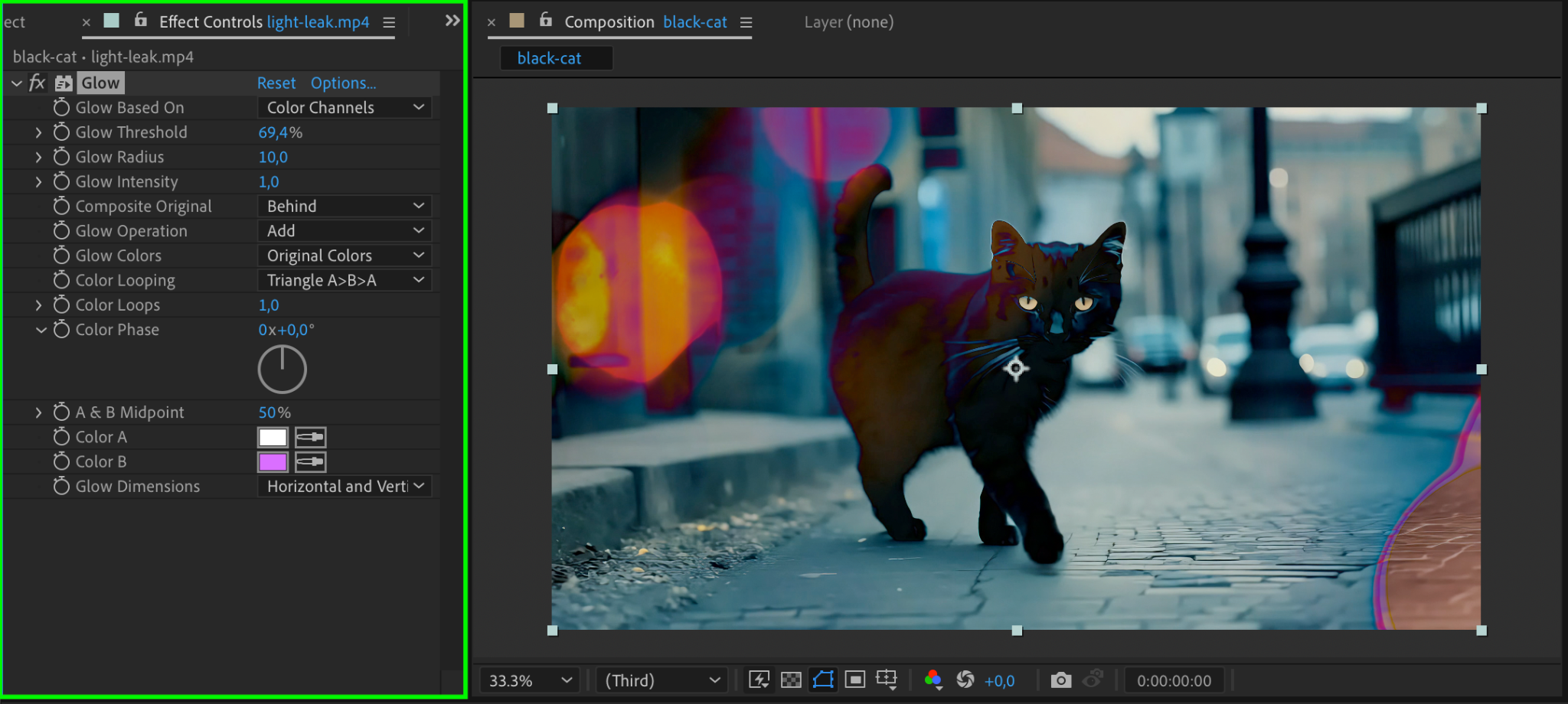This screenshot has width=1568, height=704.
Task: Click the RGB show channel icon
Action: coord(933,680)
